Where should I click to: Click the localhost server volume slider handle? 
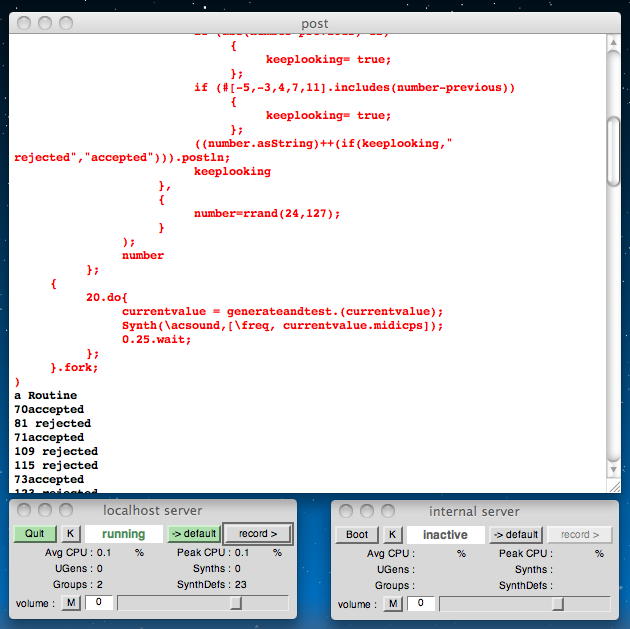[x=236, y=602]
